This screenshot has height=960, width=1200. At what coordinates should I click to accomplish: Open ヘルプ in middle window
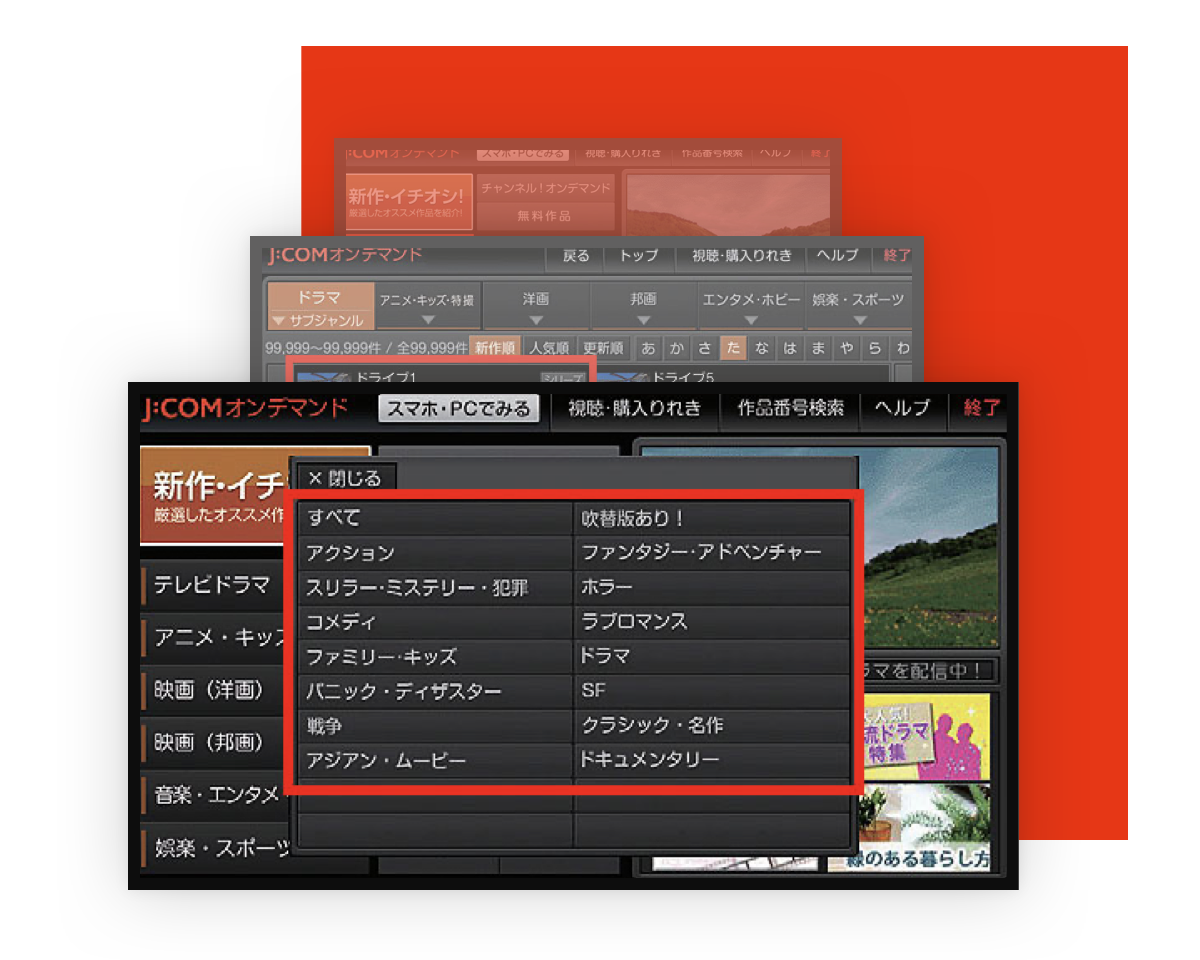pos(838,256)
